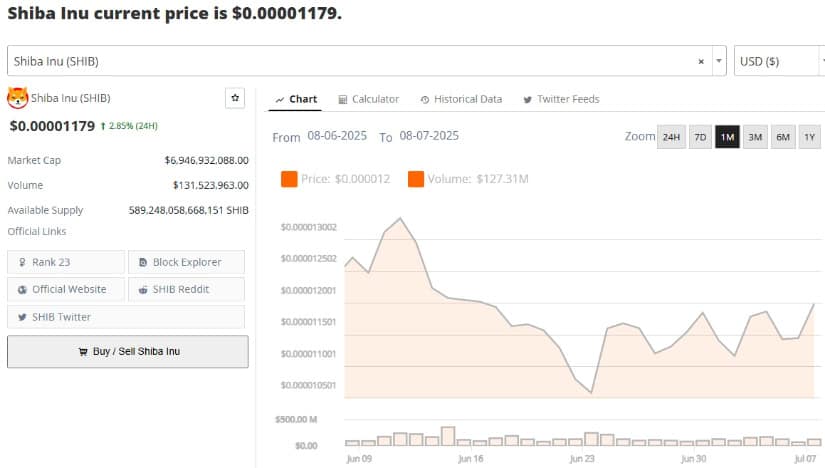
Task: Switch to the Chart tab
Action: (296, 99)
